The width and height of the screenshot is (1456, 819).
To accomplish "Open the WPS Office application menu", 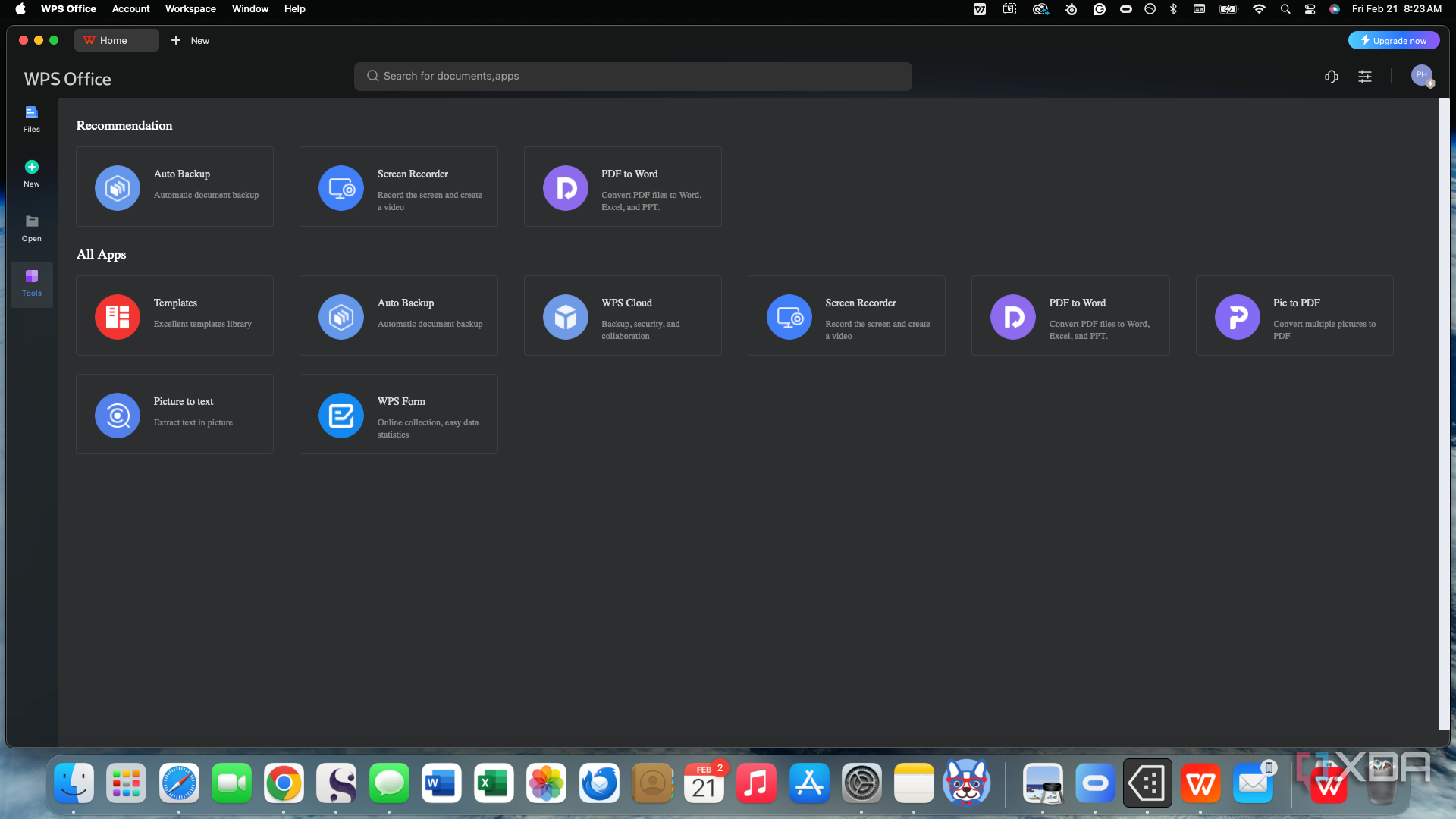I will [68, 9].
